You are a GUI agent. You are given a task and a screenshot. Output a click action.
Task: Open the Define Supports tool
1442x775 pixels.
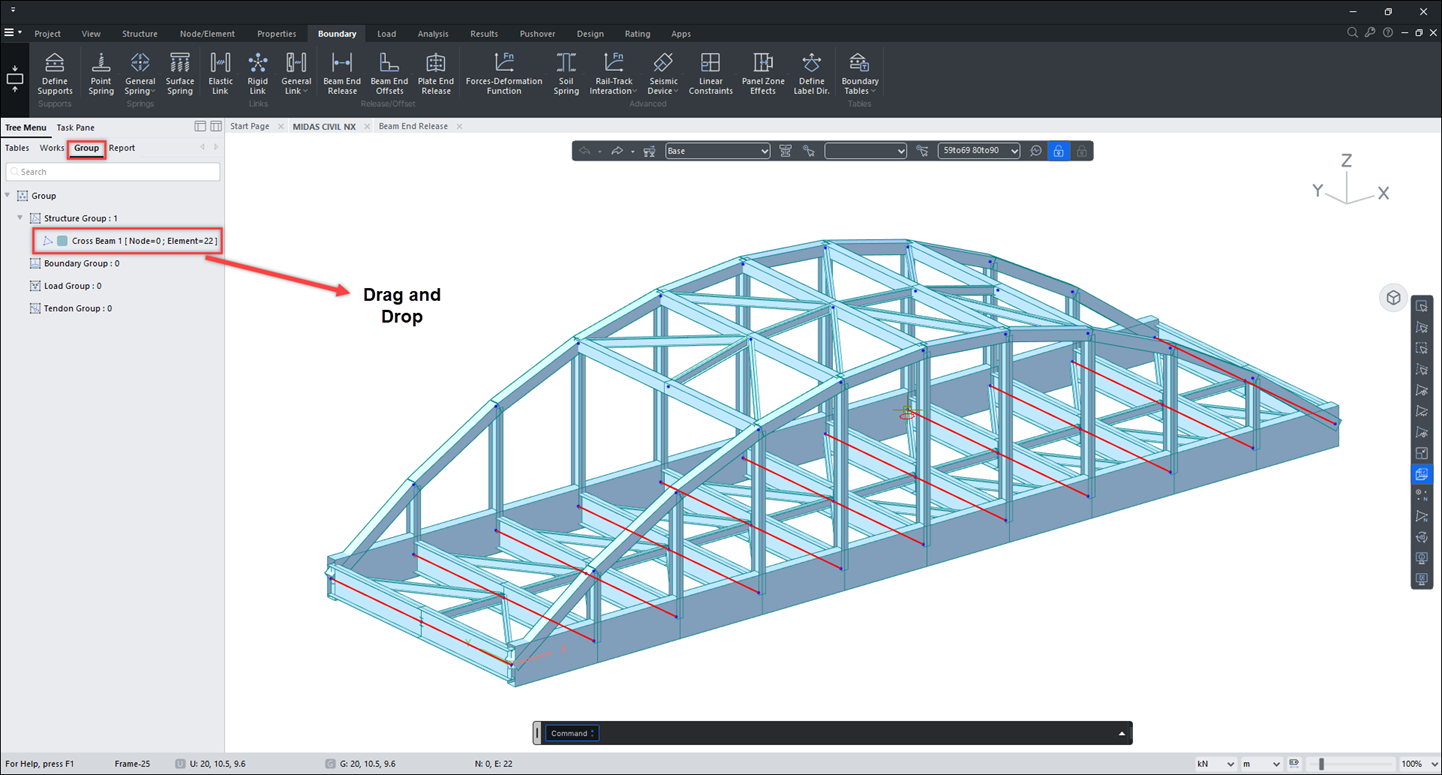[x=55, y=73]
